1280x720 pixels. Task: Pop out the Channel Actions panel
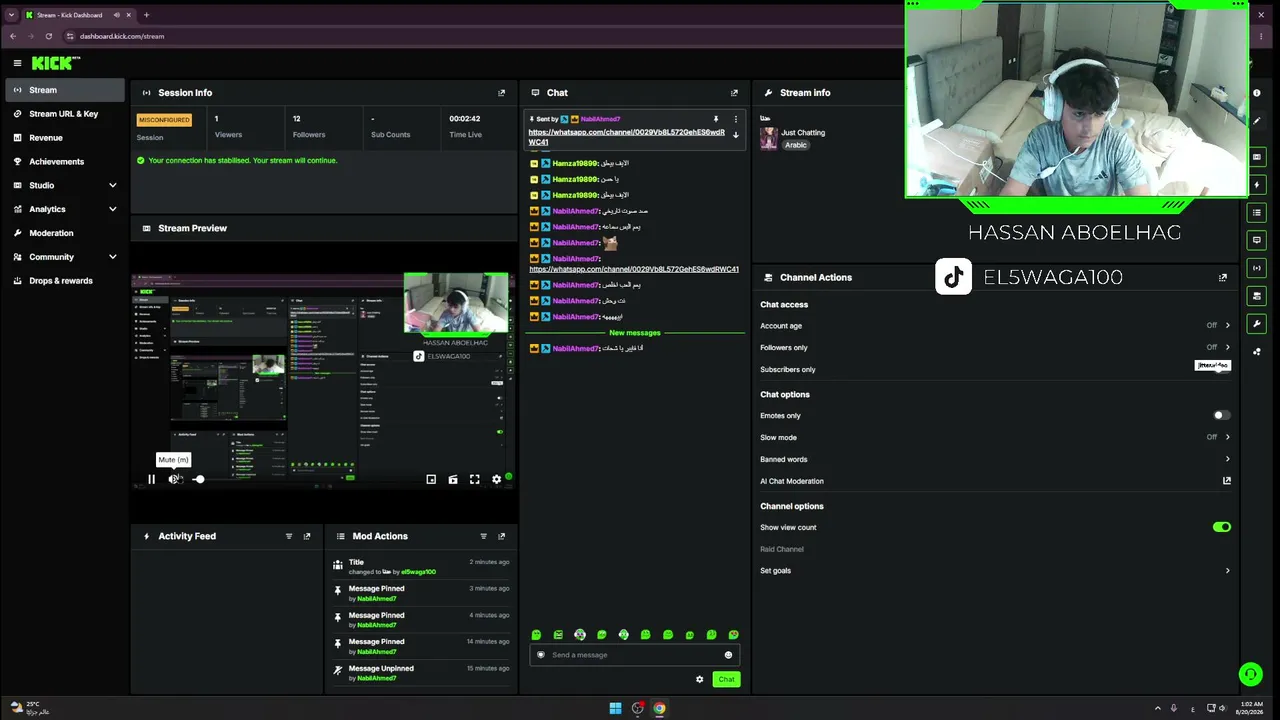tap(1223, 278)
